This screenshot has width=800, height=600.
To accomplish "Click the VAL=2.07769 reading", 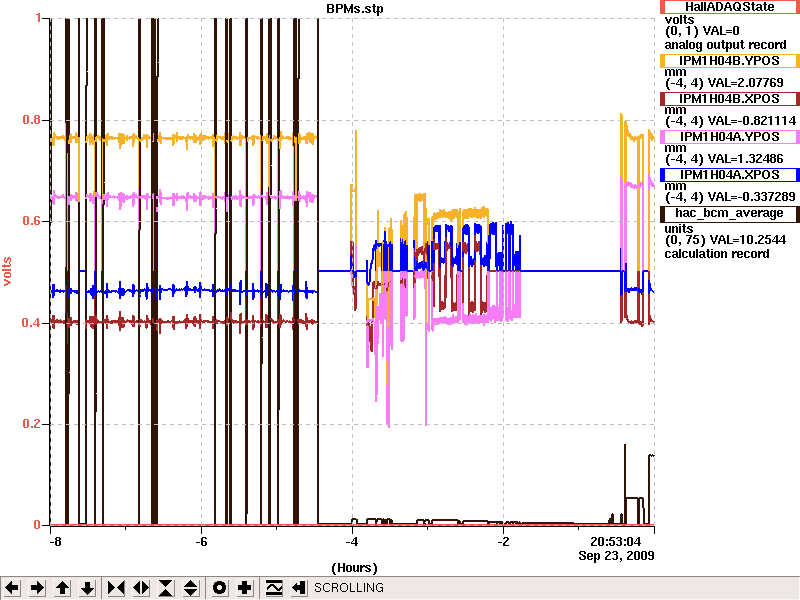I will click(744, 83).
